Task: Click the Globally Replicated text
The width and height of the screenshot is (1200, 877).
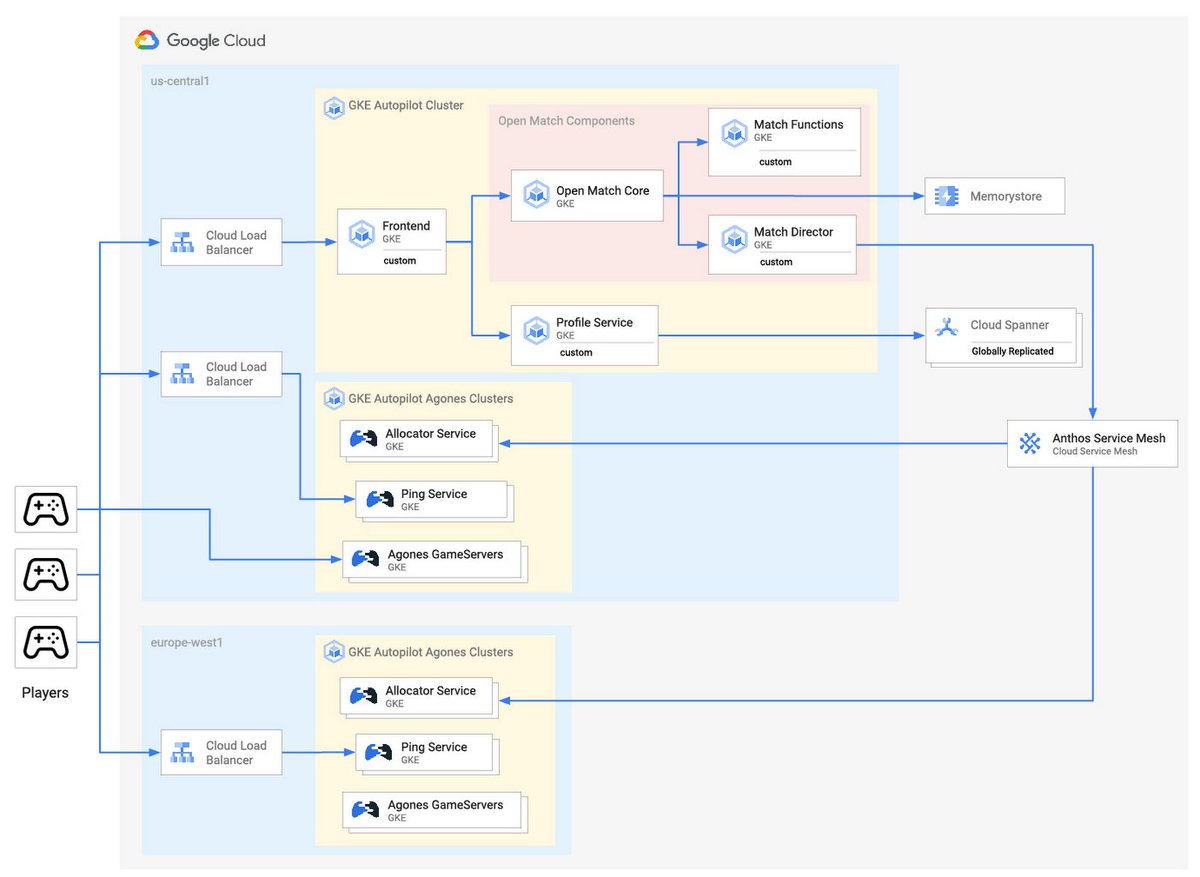Action: [x=1013, y=352]
